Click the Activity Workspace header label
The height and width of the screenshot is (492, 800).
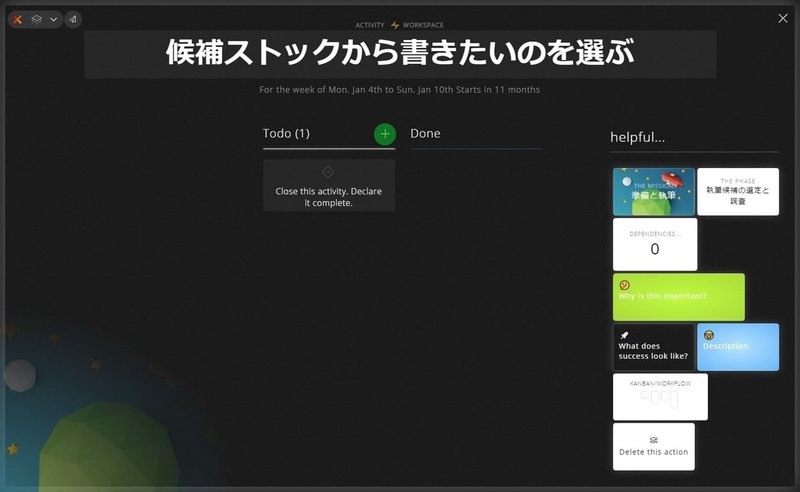pos(399,24)
